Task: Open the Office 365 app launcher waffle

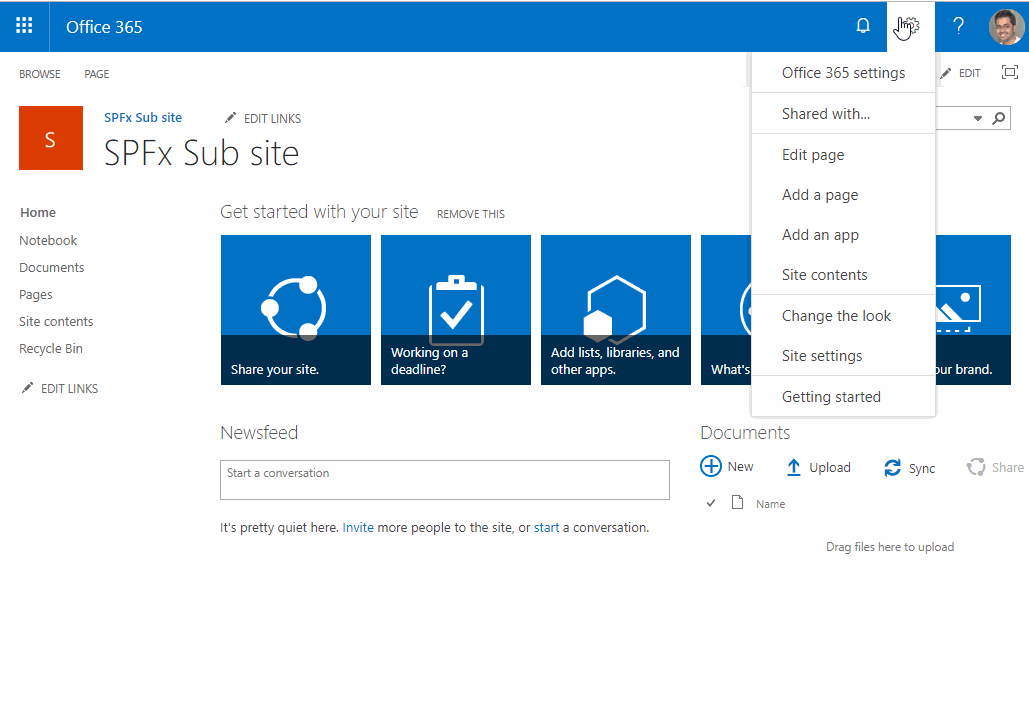Action: pos(24,26)
